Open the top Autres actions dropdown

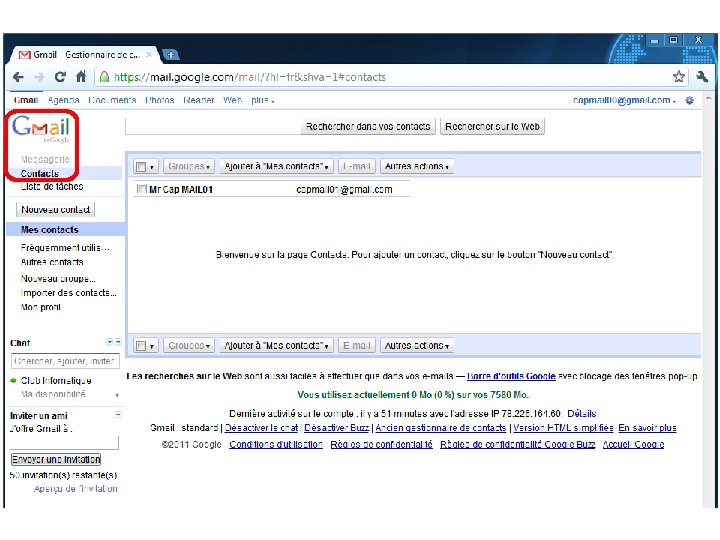(416, 166)
